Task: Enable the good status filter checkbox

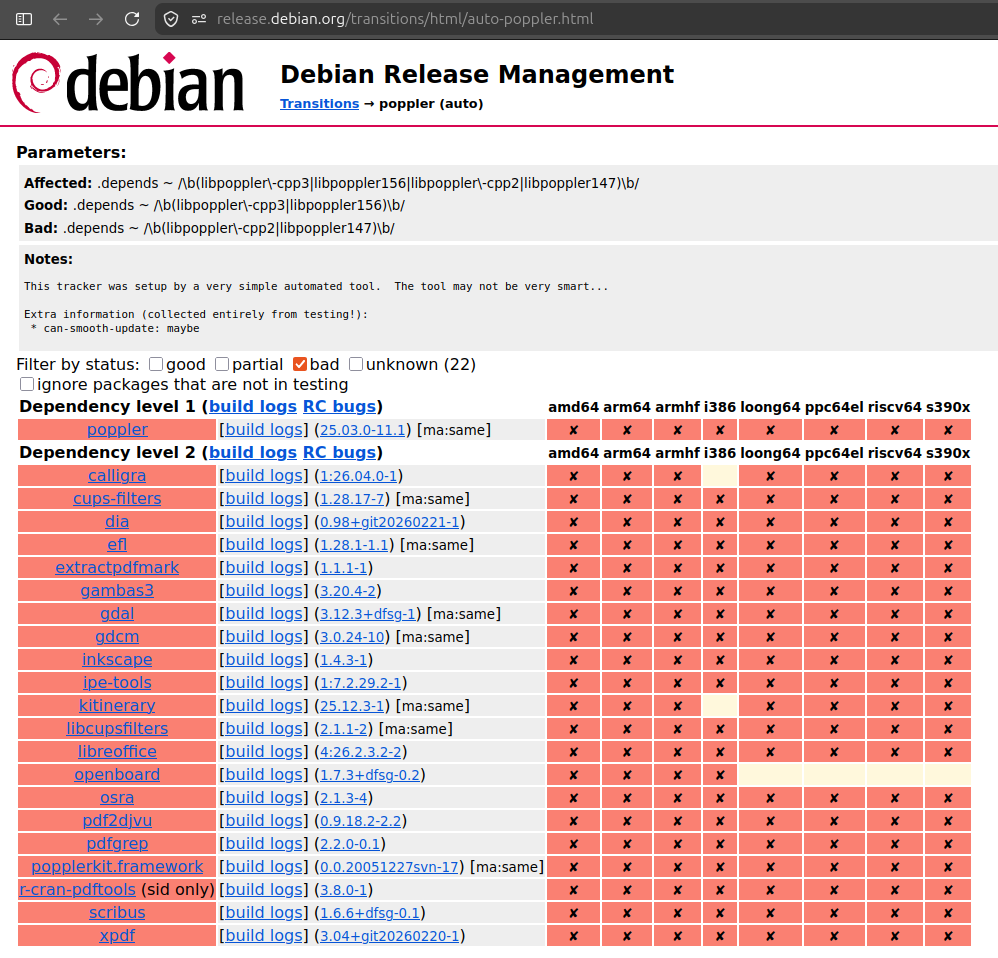Action: (156, 364)
